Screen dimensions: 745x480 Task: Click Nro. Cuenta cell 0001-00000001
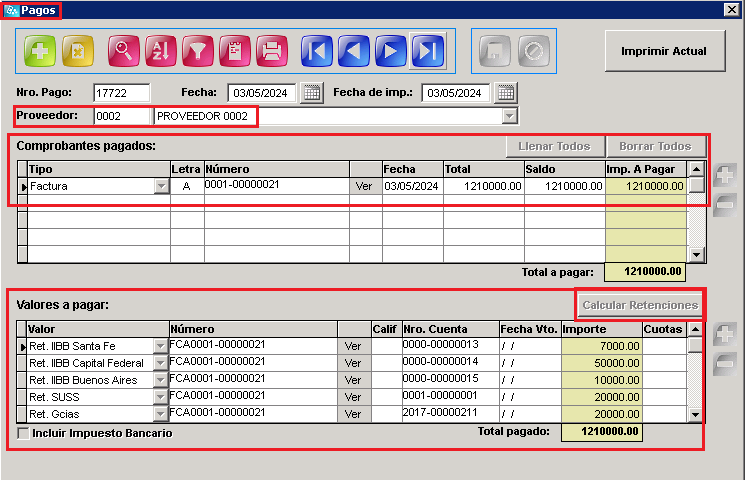pyautogui.click(x=450, y=396)
